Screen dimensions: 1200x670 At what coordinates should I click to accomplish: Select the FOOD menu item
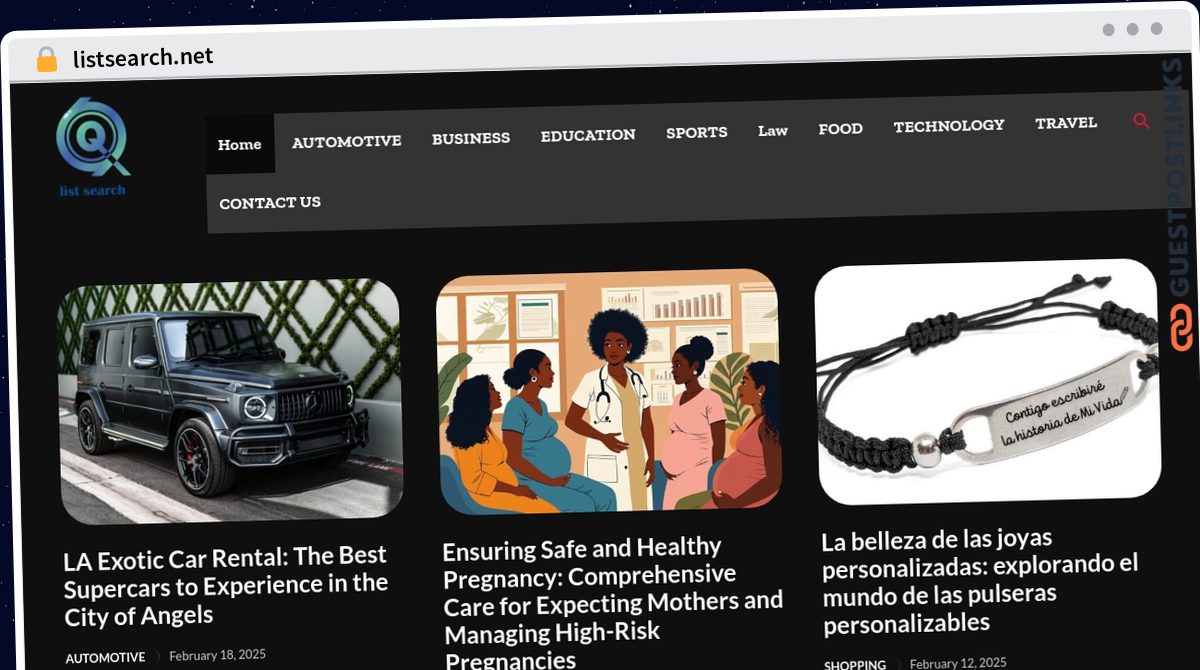(x=840, y=128)
